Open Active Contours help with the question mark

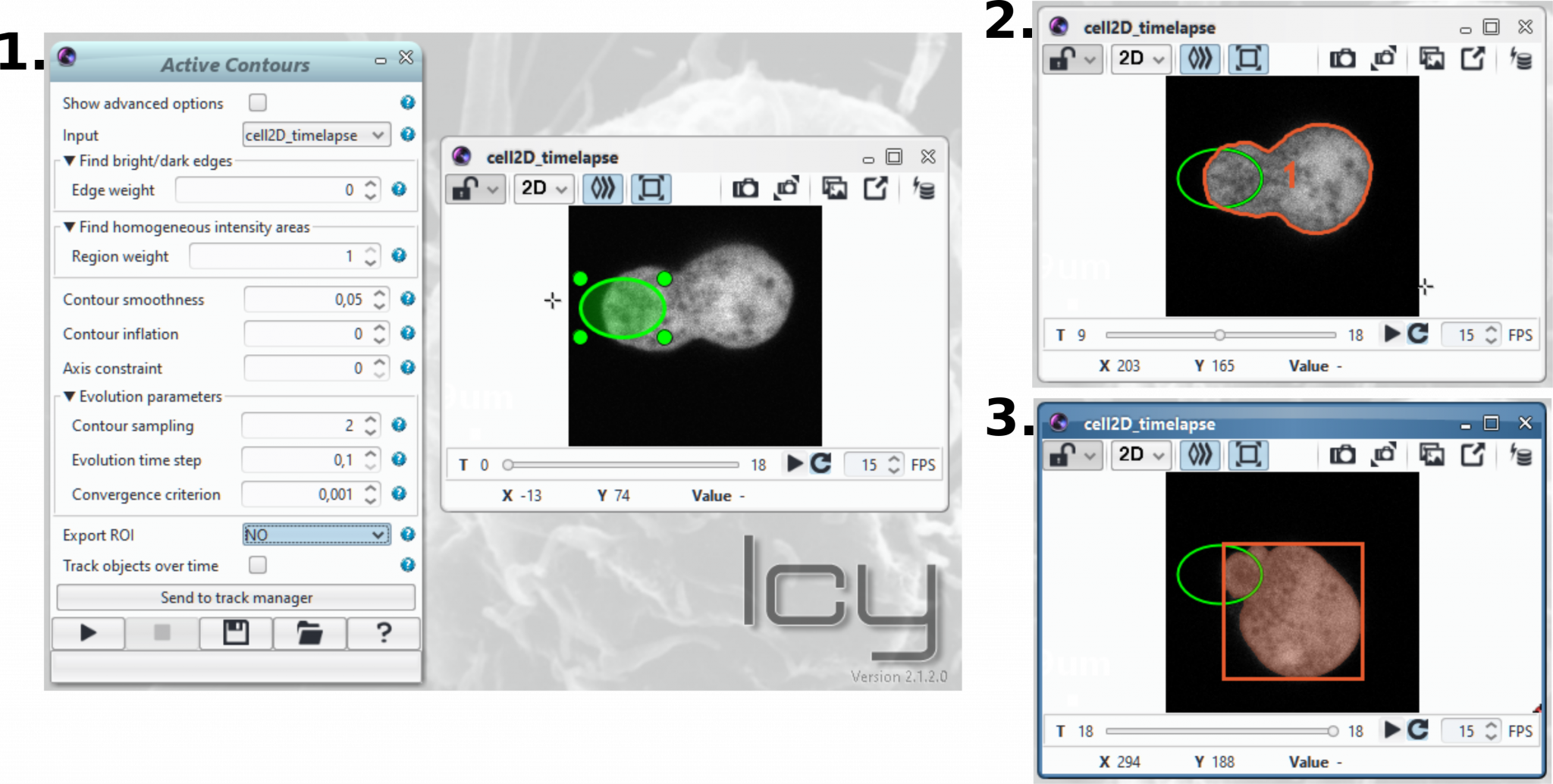coord(385,633)
